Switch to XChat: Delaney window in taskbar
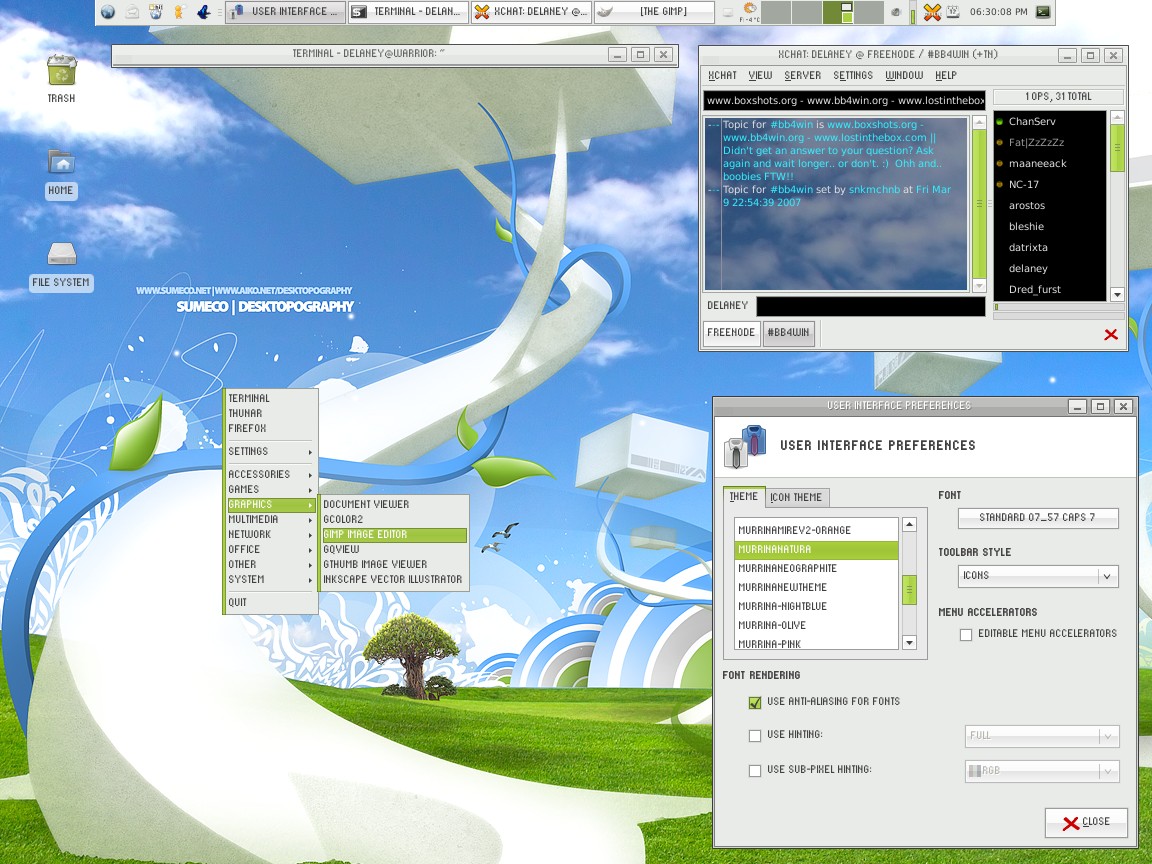The image size is (1152, 864). (530, 12)
